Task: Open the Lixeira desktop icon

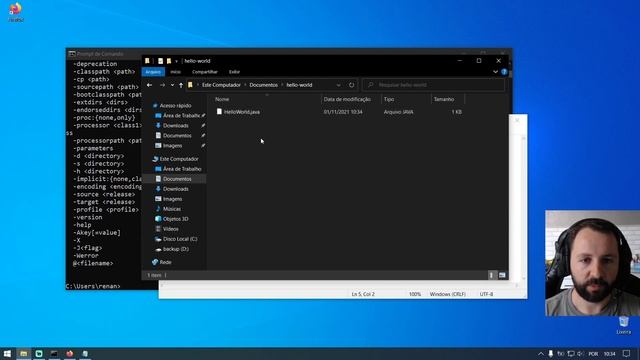Action: click(x=624, y=325)
